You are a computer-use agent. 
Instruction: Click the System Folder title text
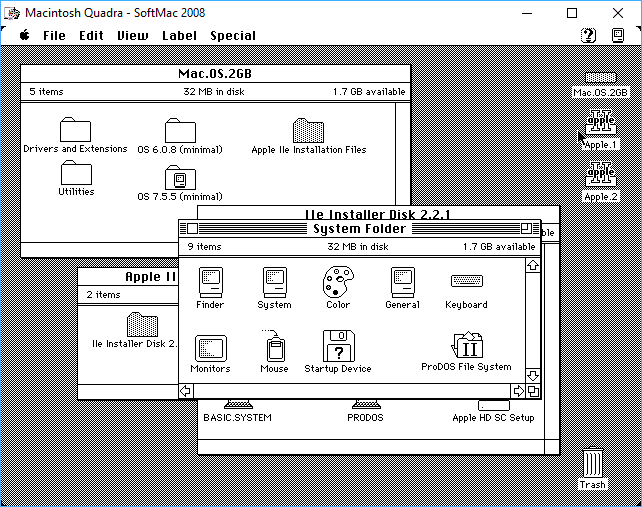pos(359,229)
